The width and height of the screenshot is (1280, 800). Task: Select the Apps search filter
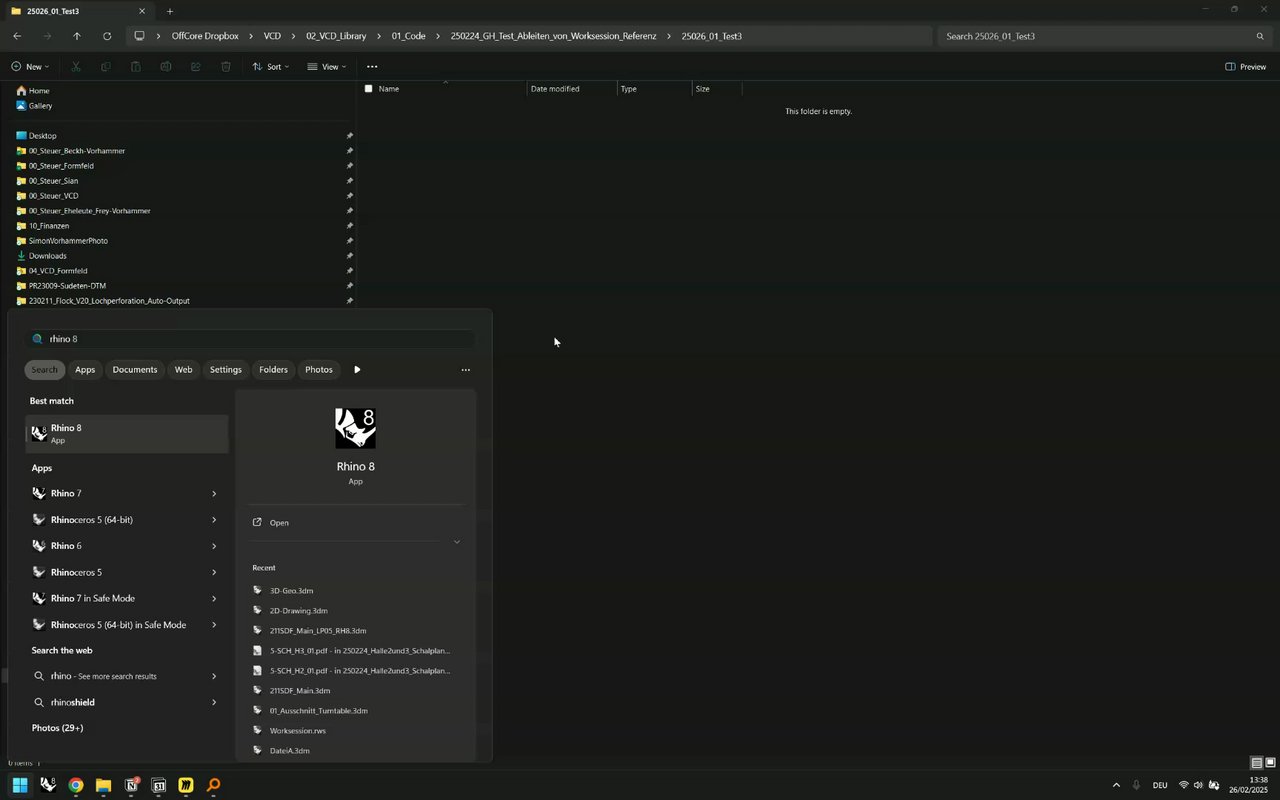pyautogui.click(x=85, y=370)
